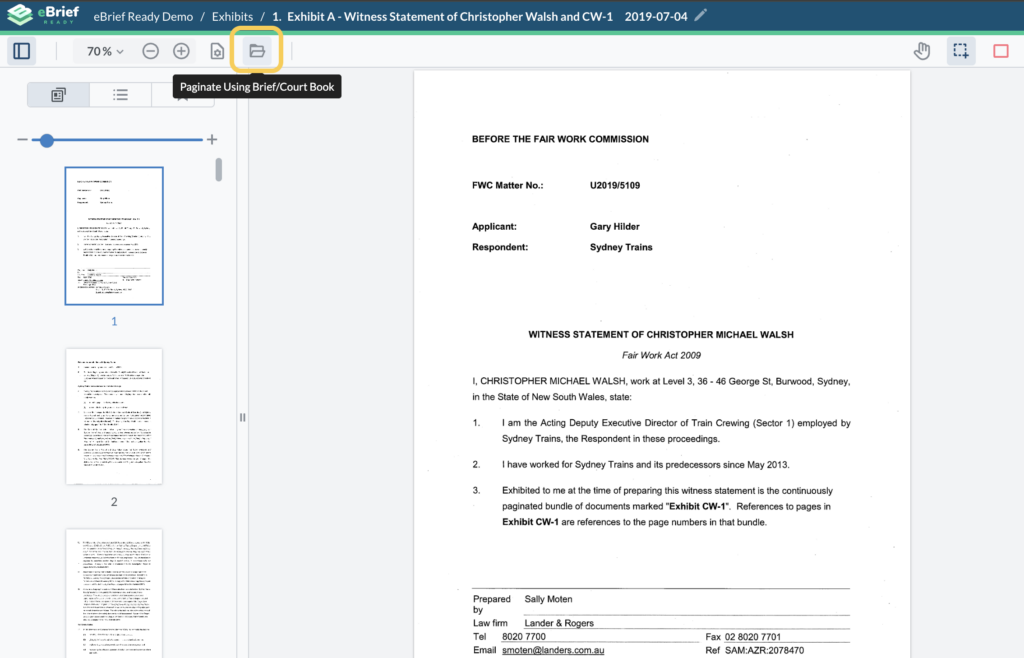The width and height of the screenshot is (1024, 658).
Task: Click applicant name Gary Hilder
Action: 615,227
